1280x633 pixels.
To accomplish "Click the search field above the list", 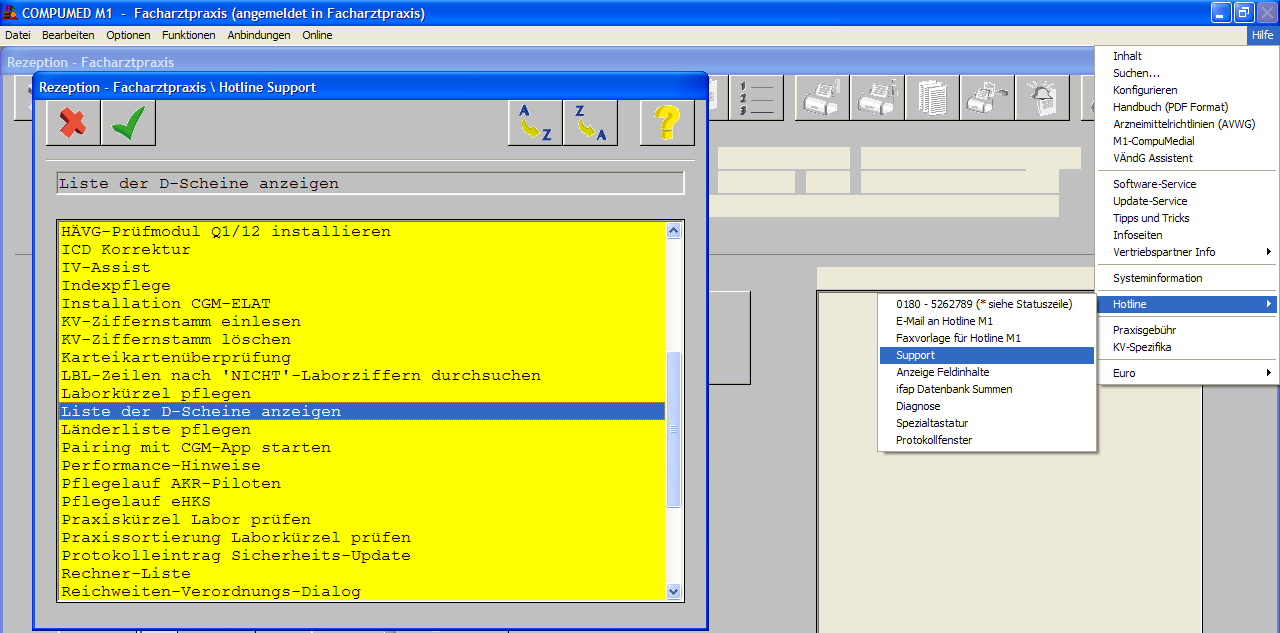I will point(370,183).
